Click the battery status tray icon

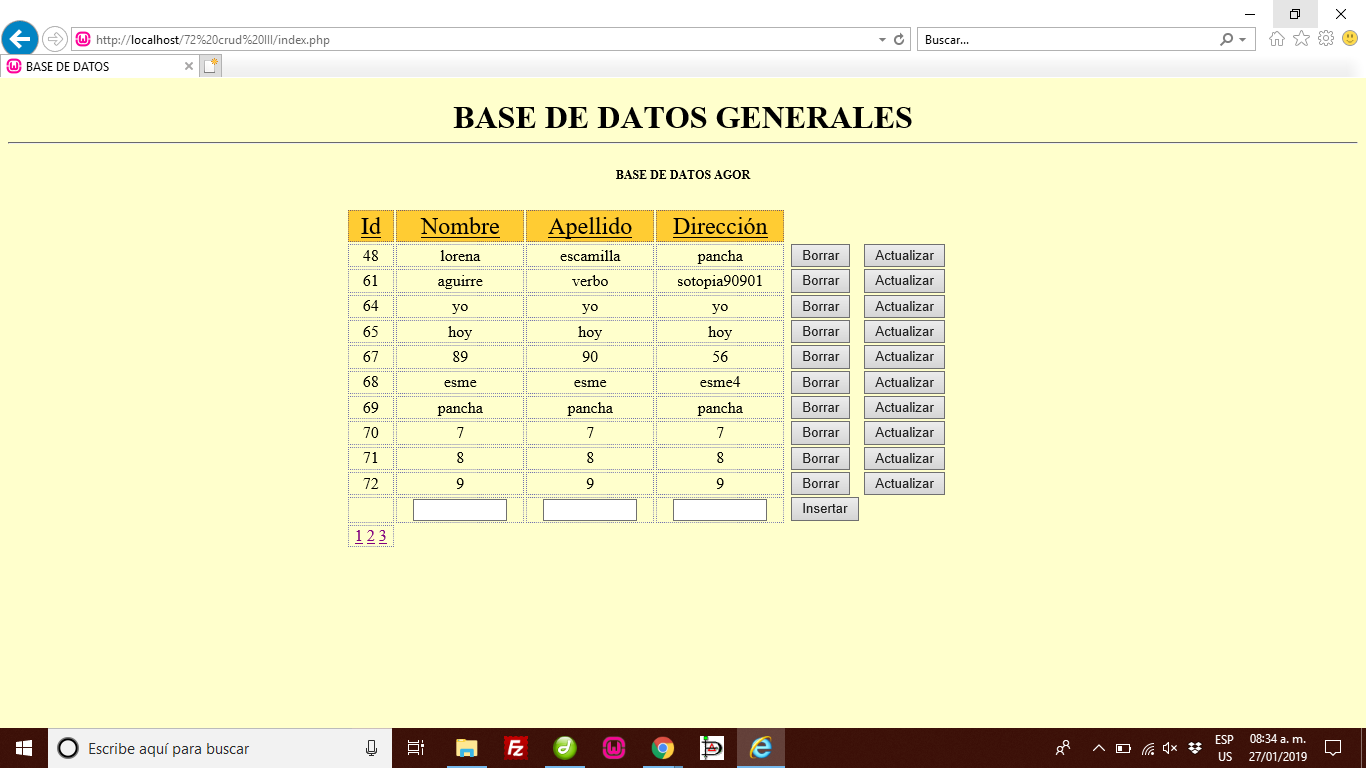click(1123, 748)
